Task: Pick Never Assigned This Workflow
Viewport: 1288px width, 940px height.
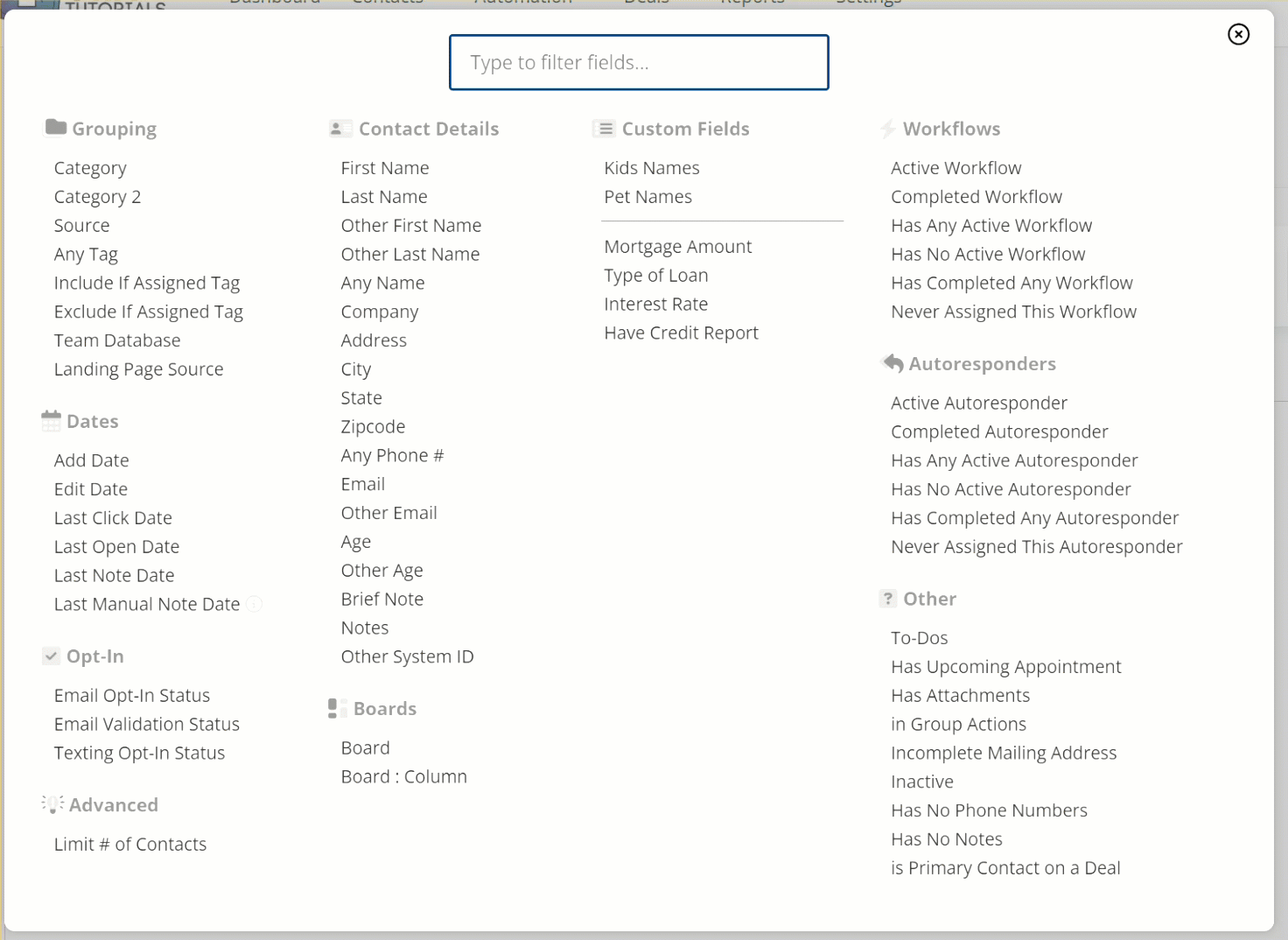Action: pyautogui.click(x=1014, y=312)
